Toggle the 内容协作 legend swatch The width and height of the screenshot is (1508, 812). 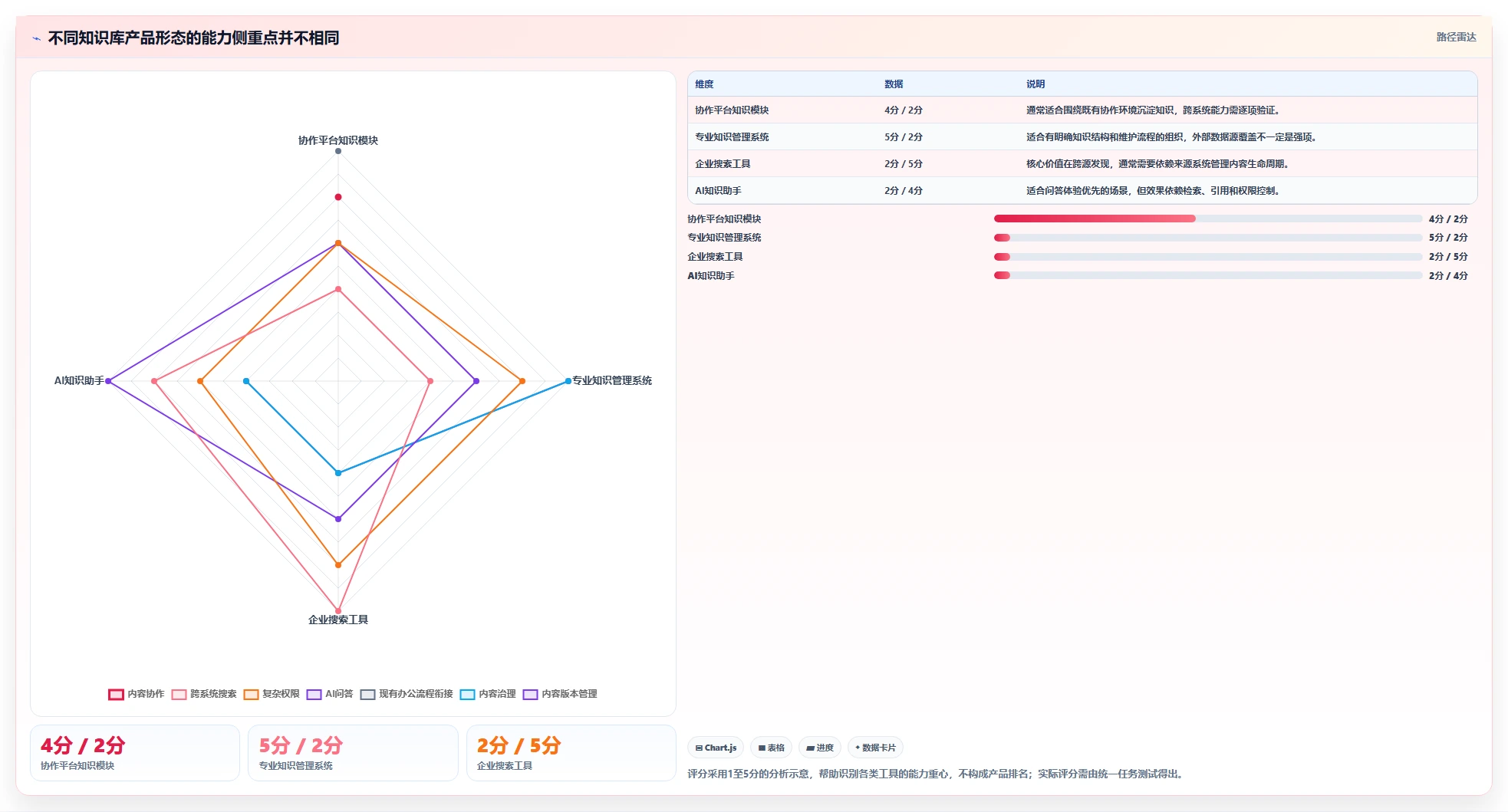point(116,694)
